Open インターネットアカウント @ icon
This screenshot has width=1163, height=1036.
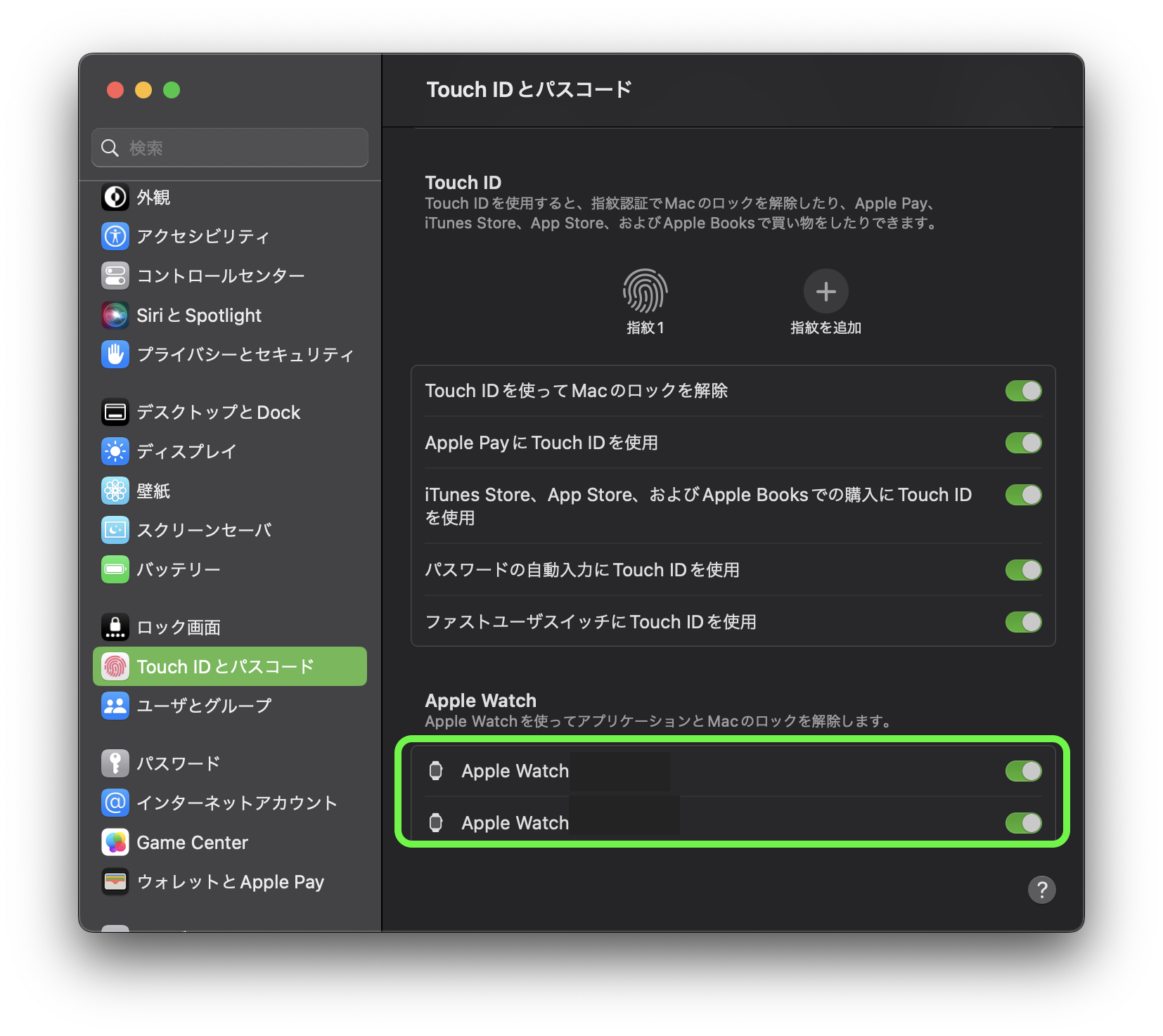pyautogui.click(x=115, y=803)
